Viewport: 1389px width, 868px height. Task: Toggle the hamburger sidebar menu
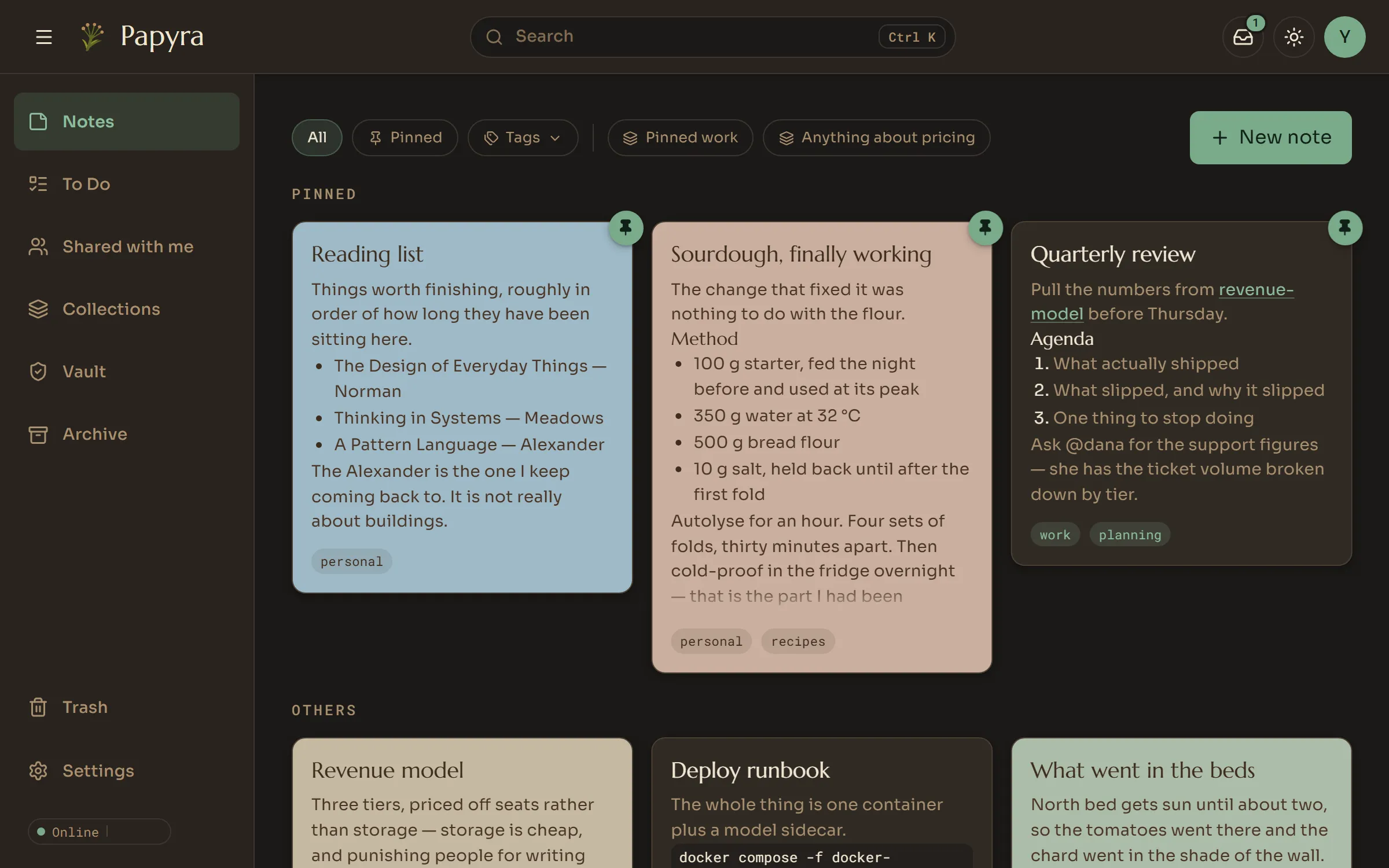pos(44,37)
